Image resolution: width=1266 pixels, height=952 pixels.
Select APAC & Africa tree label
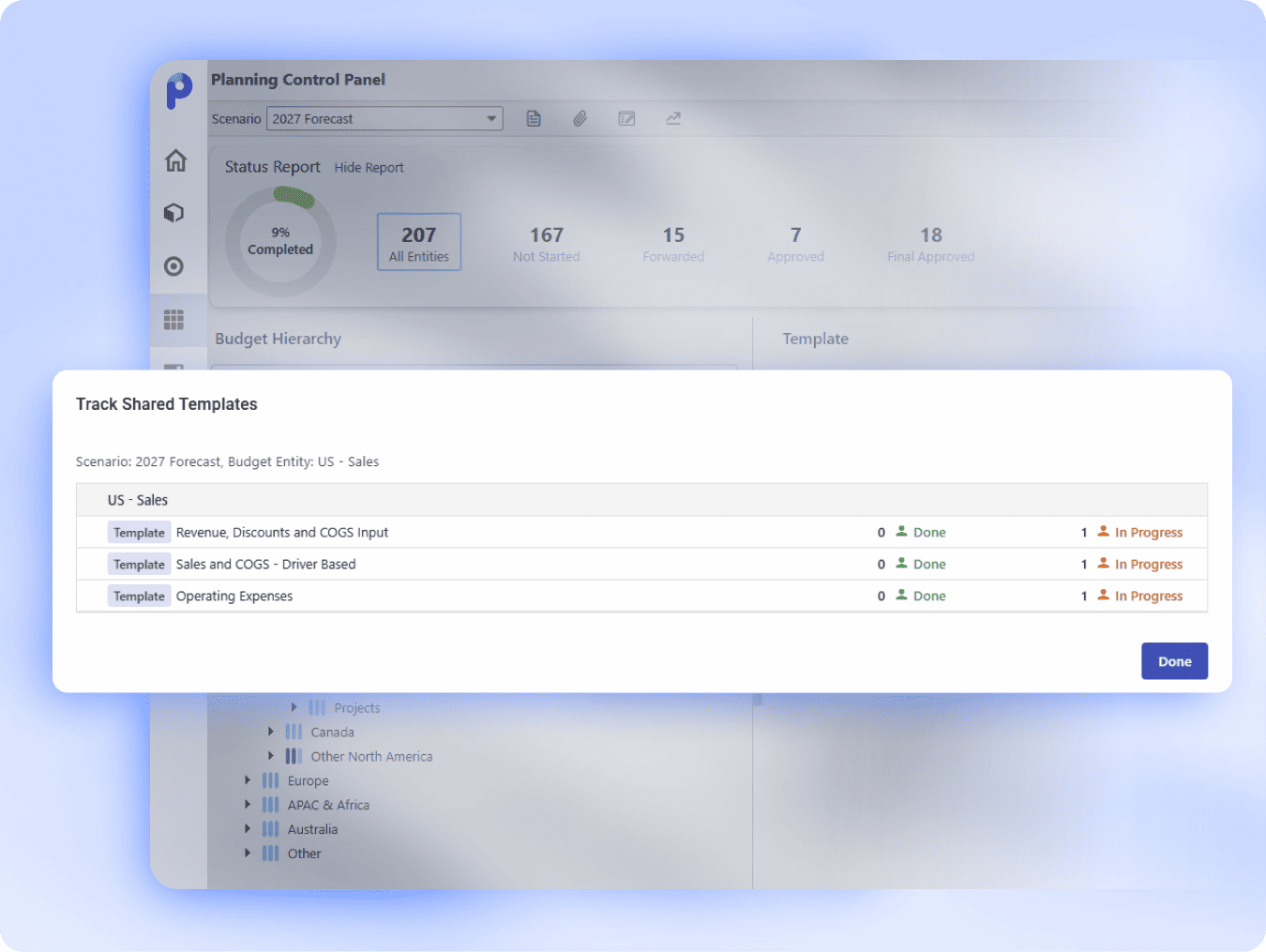pyautogui.click(x=328, y=806)
